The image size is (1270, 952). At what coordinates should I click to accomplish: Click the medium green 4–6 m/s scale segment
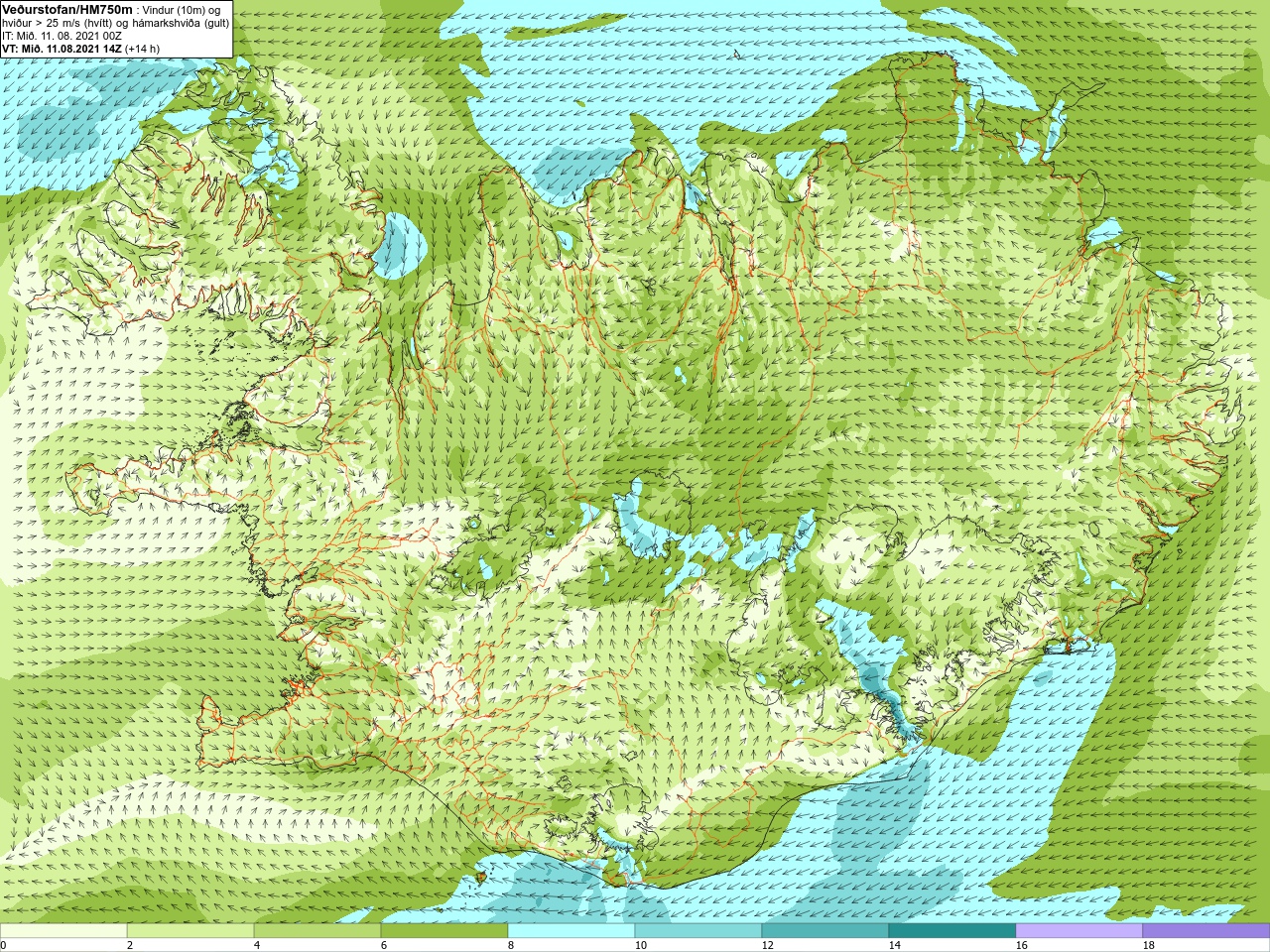coord(317,931)
